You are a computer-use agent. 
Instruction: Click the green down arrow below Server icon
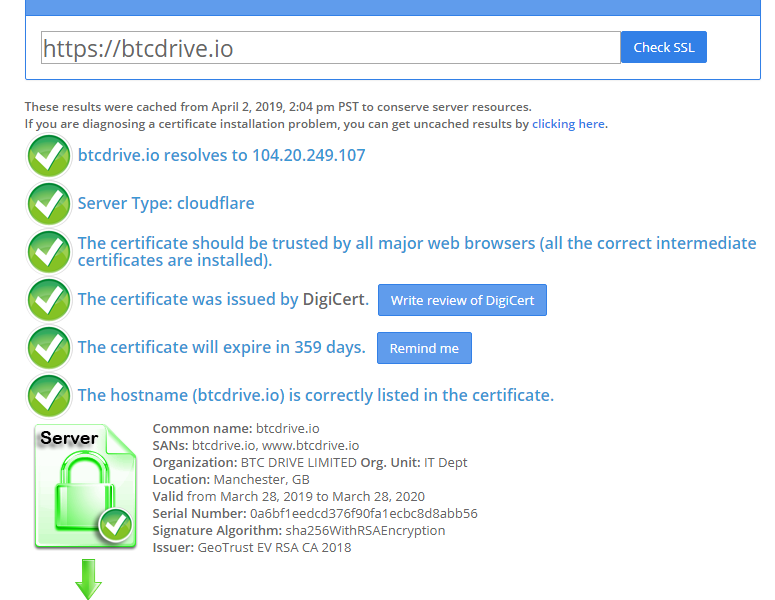[x=88, y=579]
